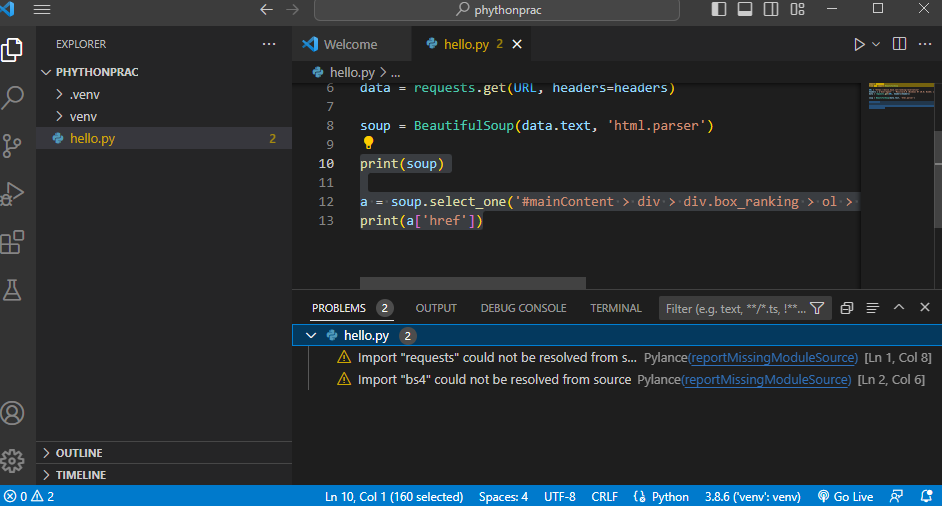Click the editor horizontal scrollbar
Image resolution: width=942 pixels, height=506 pixels.
click(x=472, y=283)
